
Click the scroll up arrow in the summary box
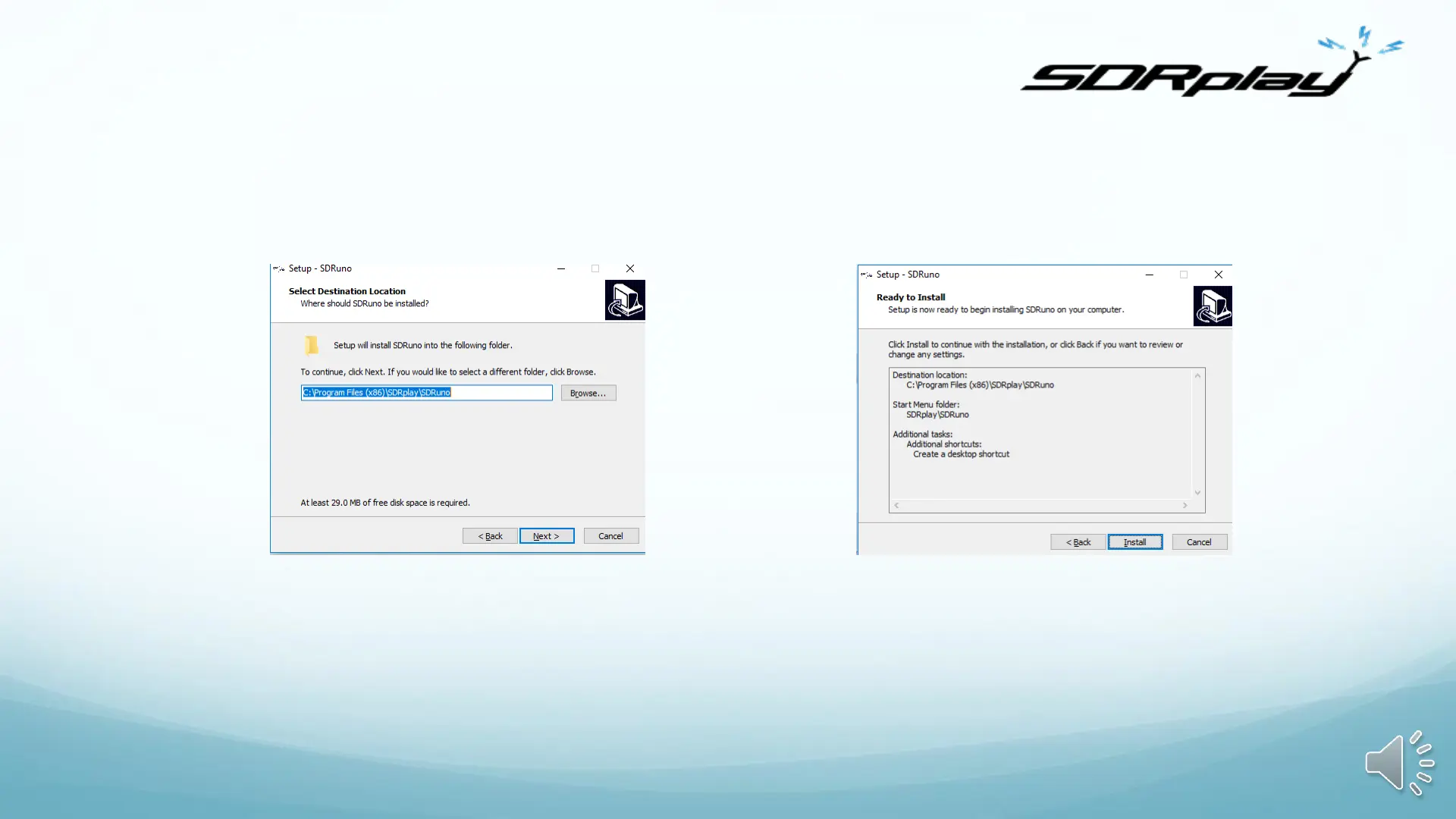pos(1197,375)
